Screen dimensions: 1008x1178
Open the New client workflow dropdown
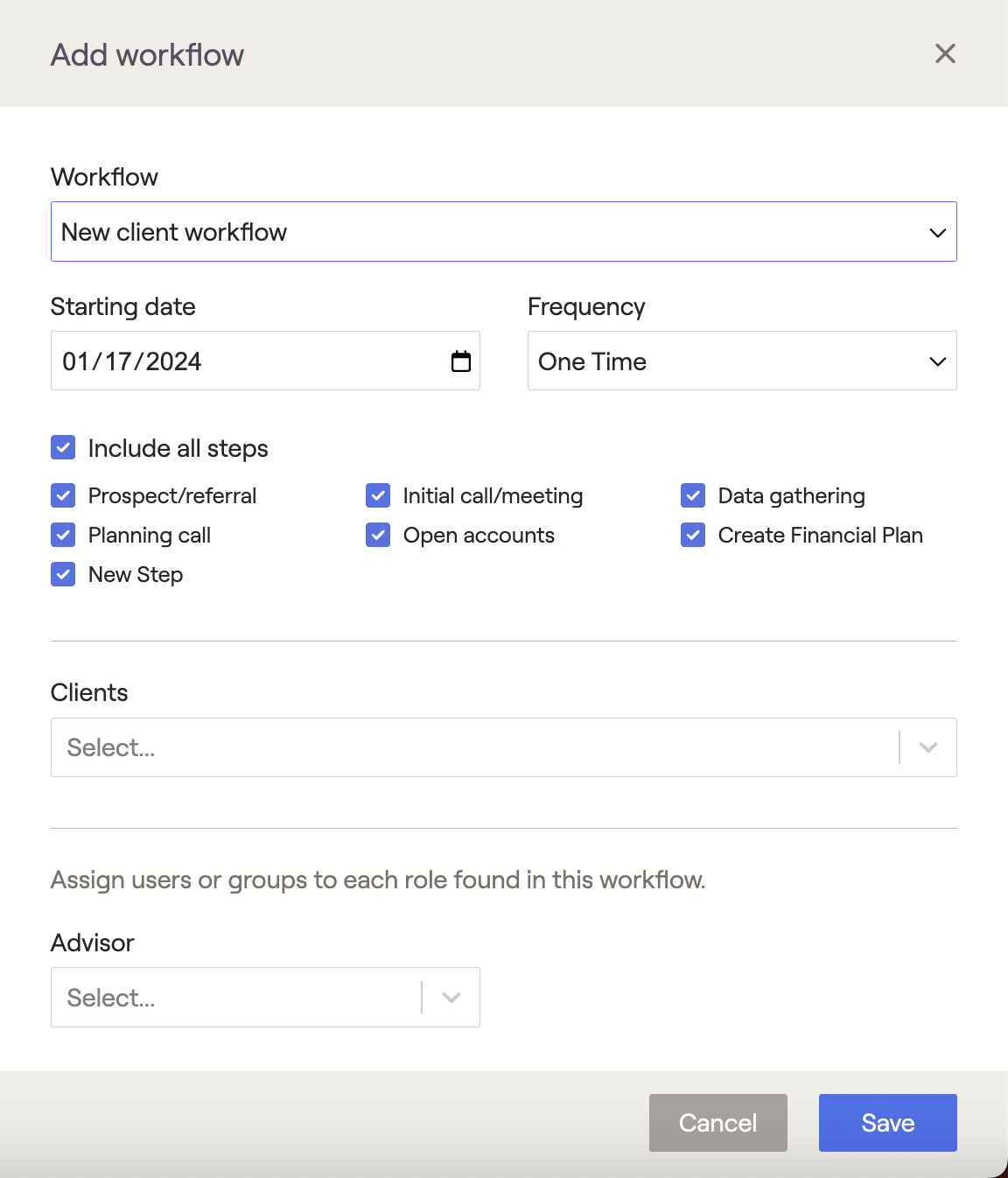[x=504, y=232]
